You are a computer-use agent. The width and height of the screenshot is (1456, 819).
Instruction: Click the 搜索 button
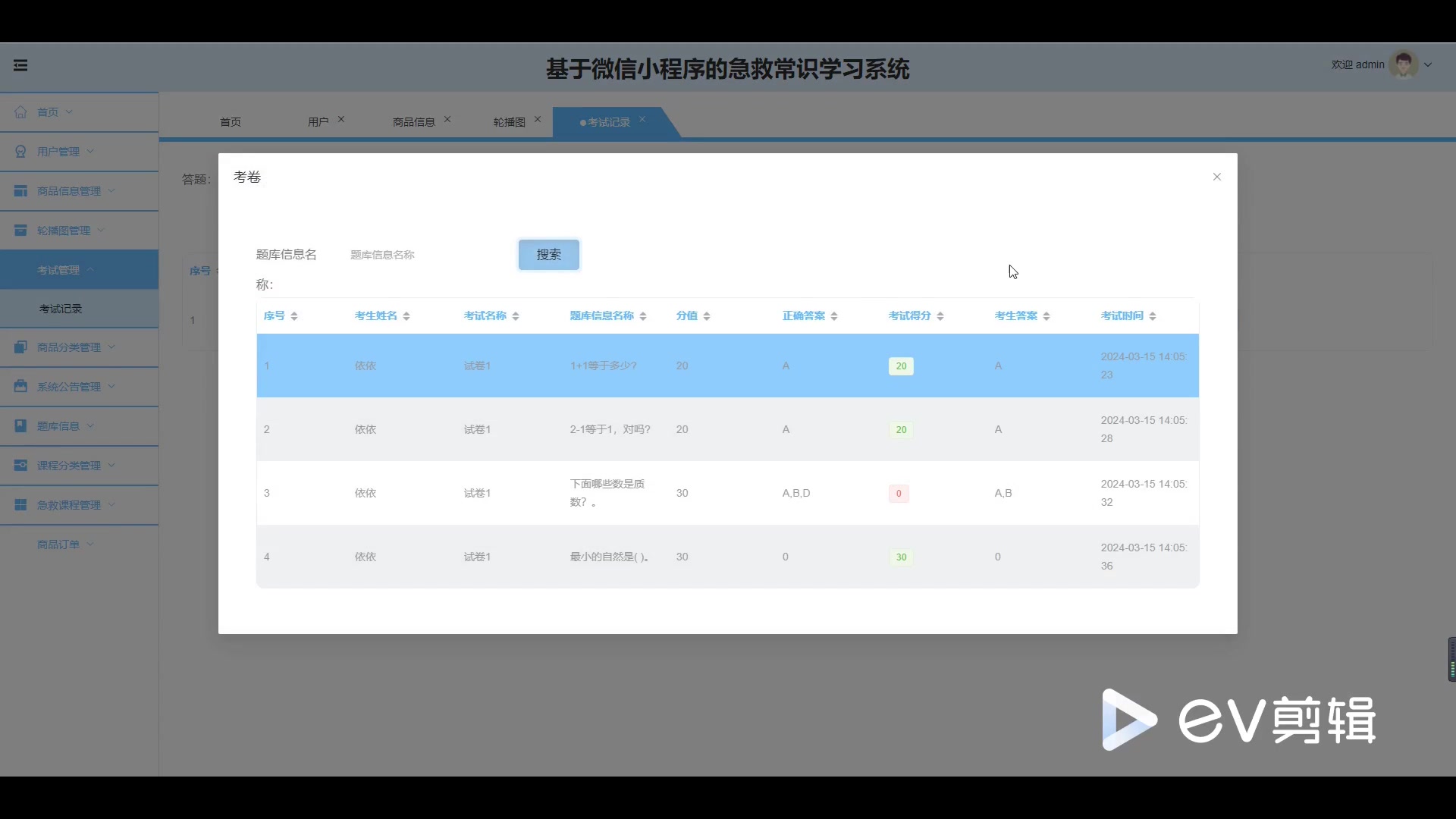pos(548,255)
